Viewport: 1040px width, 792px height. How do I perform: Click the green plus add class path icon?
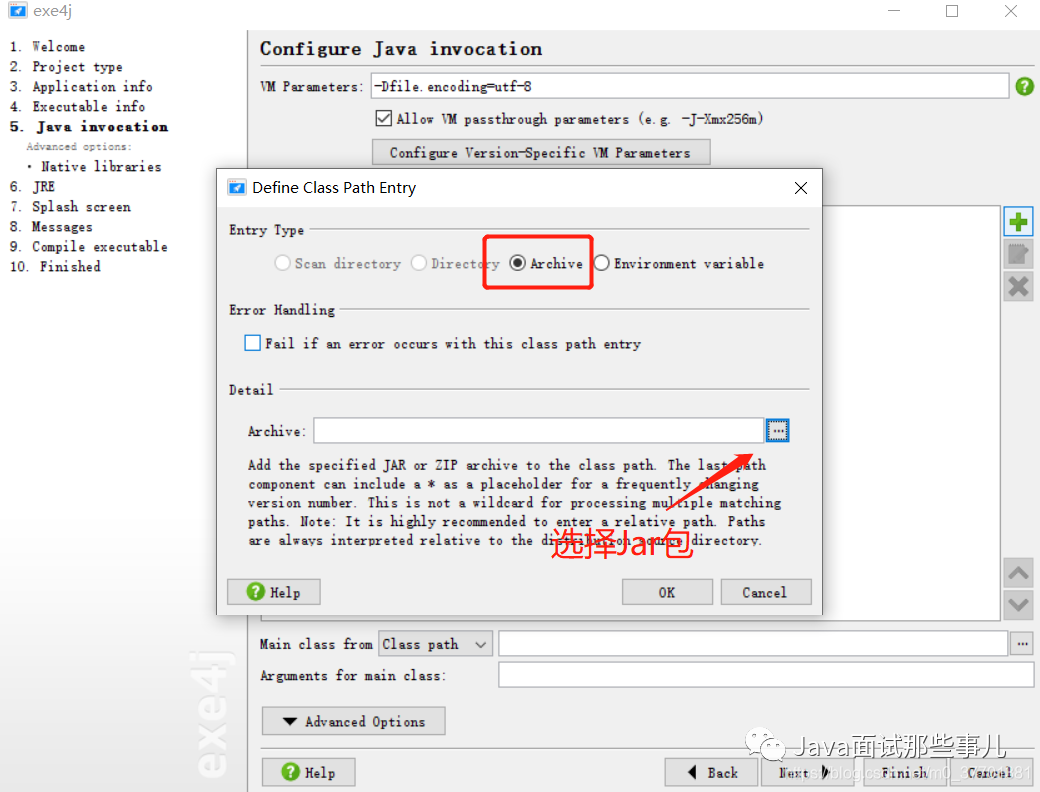pyautogui.click(x=1018, y=222)
